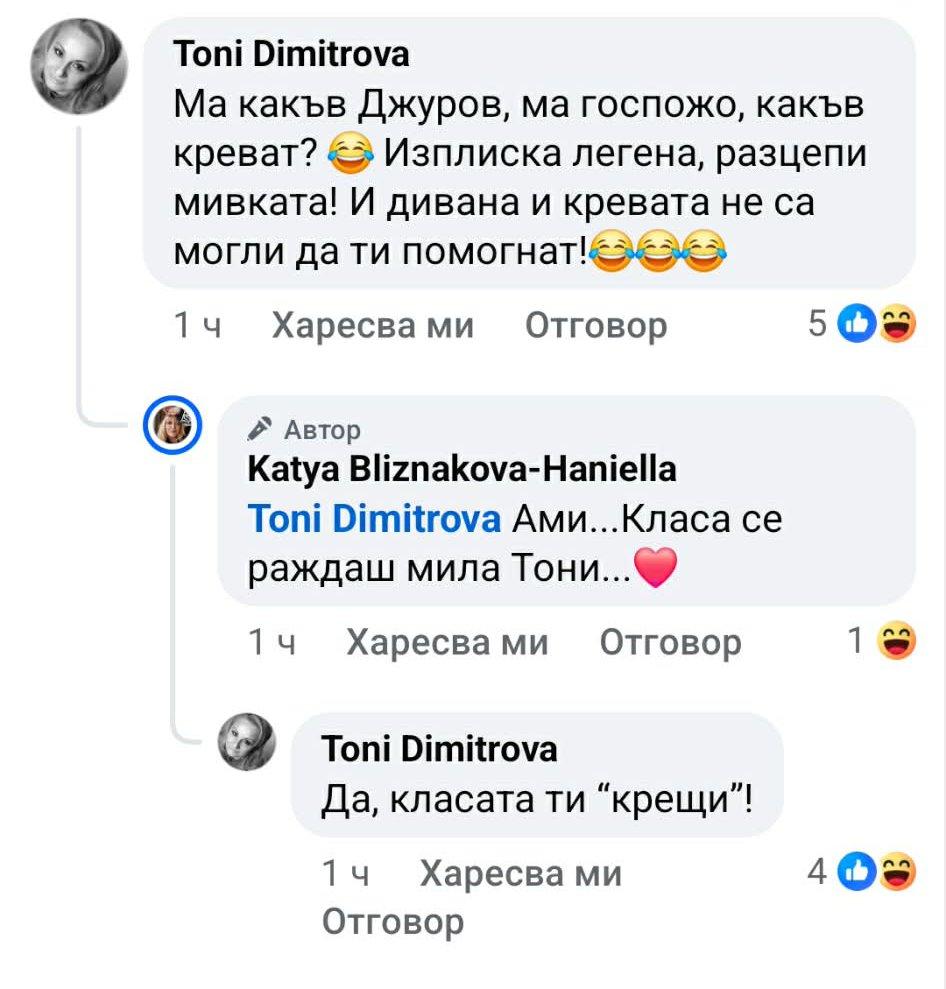Image resolution: width=946 pixels, height=989 pixels.
Task: Click Отговор under the last reply
Action: (393, 921)
